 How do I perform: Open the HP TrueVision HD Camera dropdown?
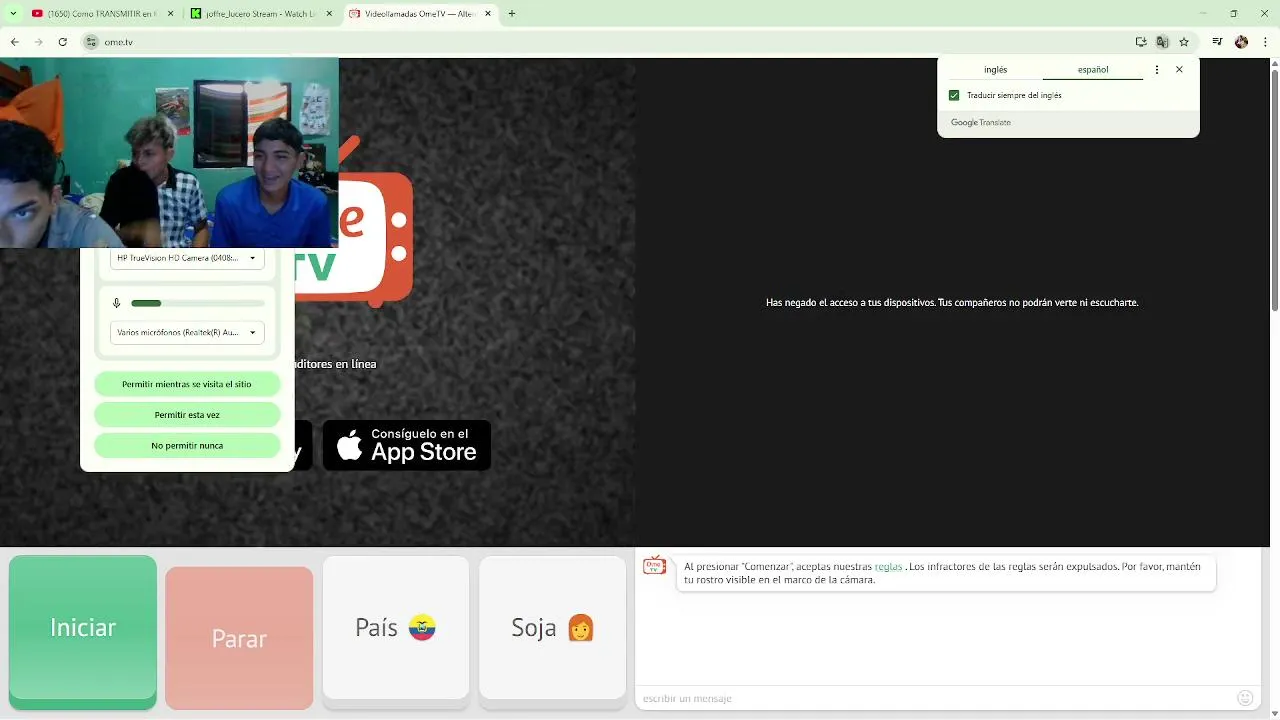[187, 258]
